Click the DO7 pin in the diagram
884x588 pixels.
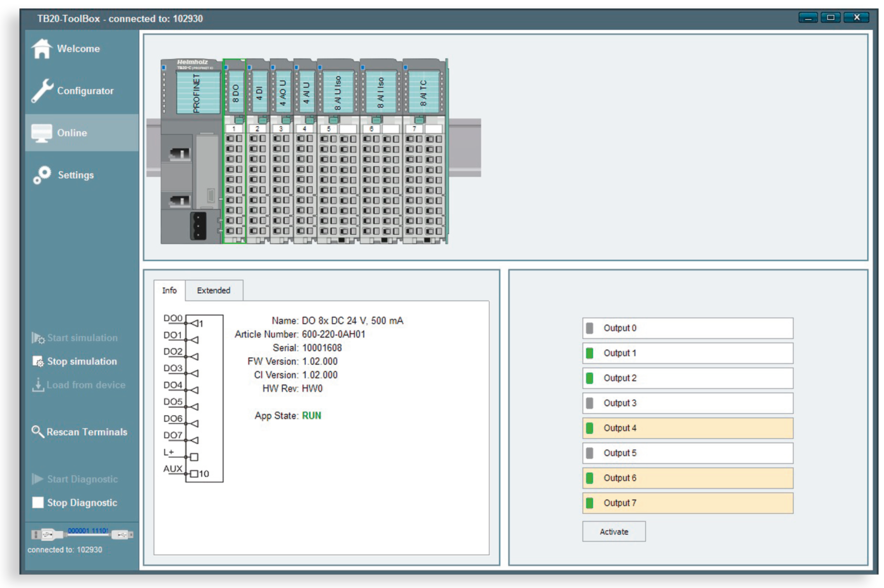click(173, 435)
